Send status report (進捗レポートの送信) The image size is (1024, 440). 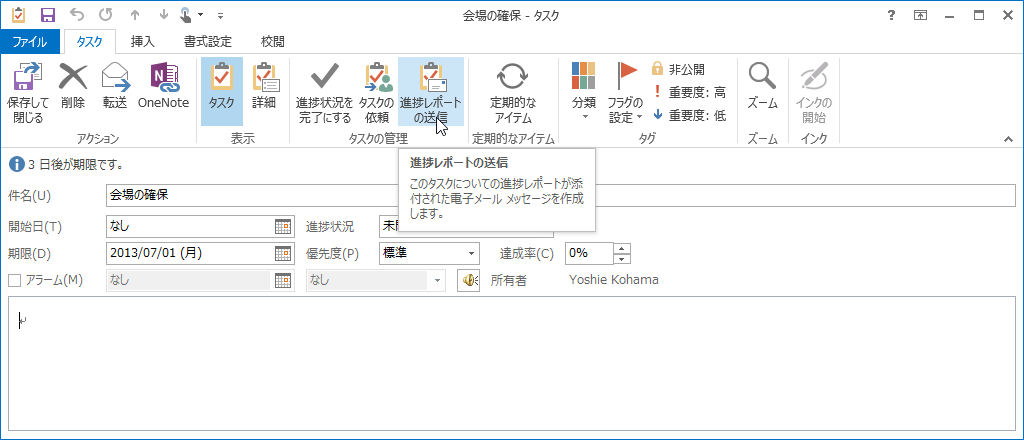click(431, 91)
